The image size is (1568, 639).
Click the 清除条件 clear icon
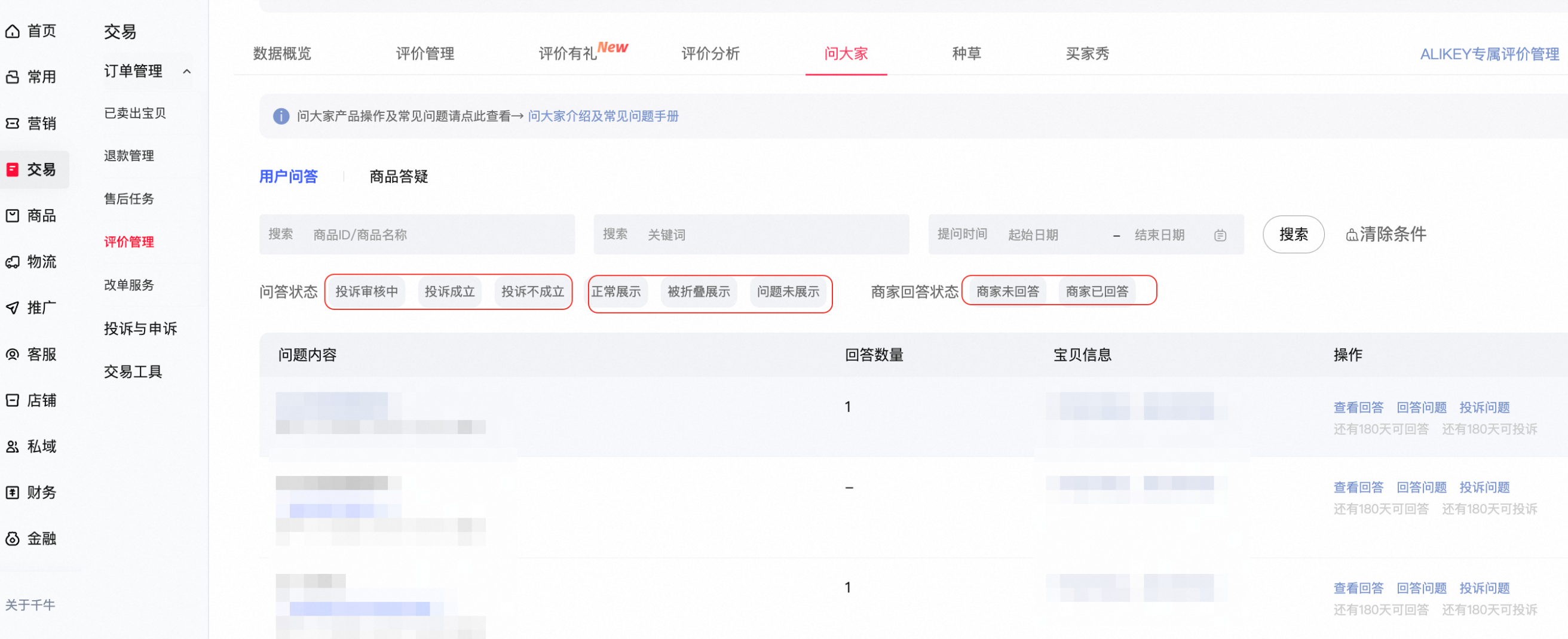coord(1351,235)
